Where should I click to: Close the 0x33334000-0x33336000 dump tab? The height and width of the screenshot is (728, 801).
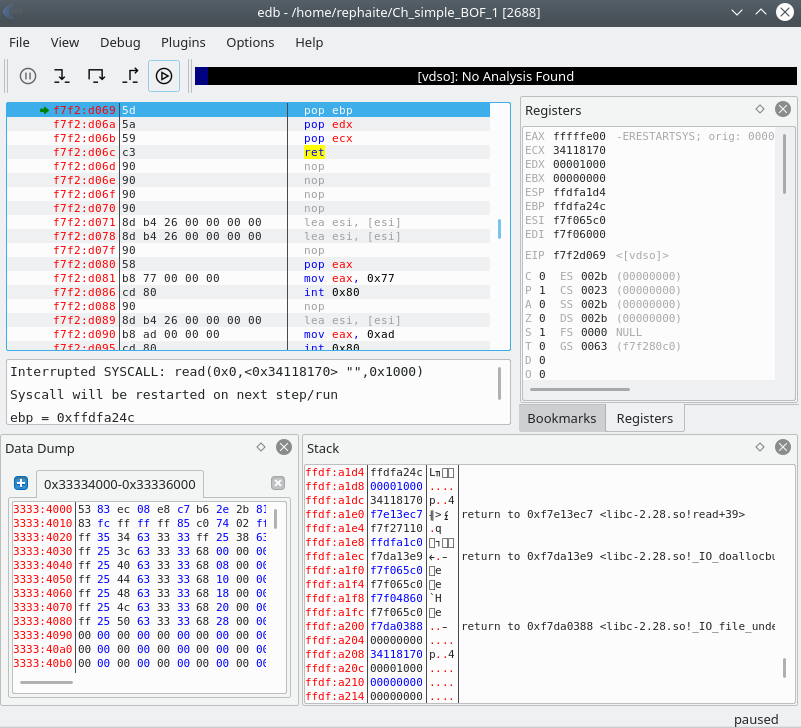pos(278,484)
